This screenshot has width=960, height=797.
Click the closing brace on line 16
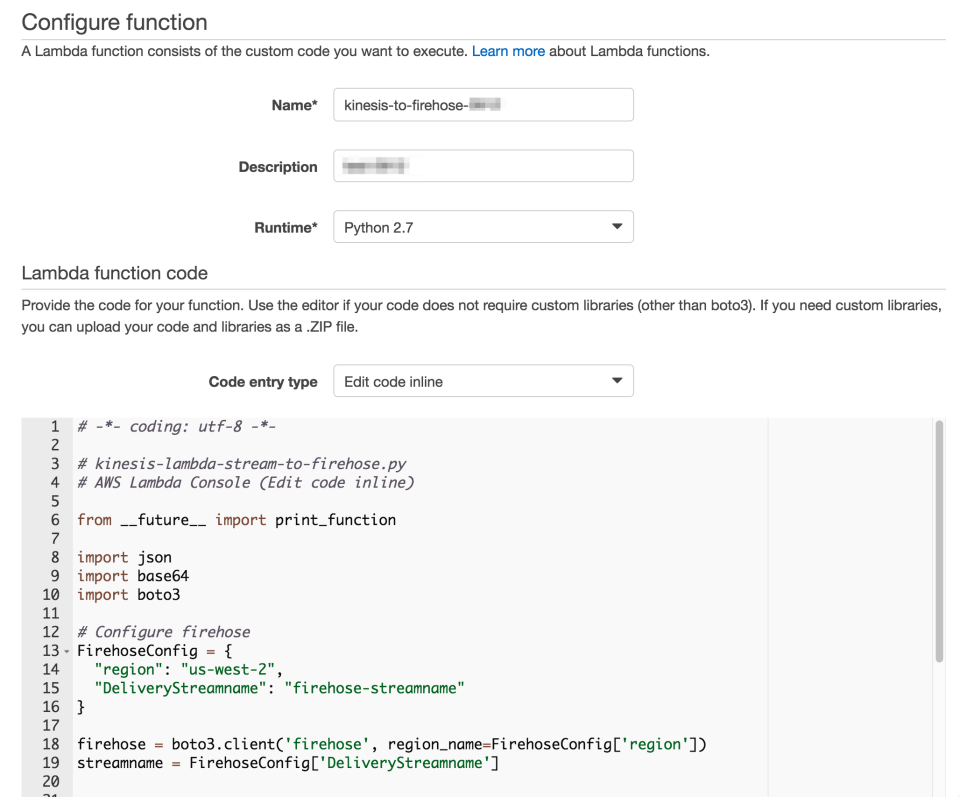click(x=79, y=707)
